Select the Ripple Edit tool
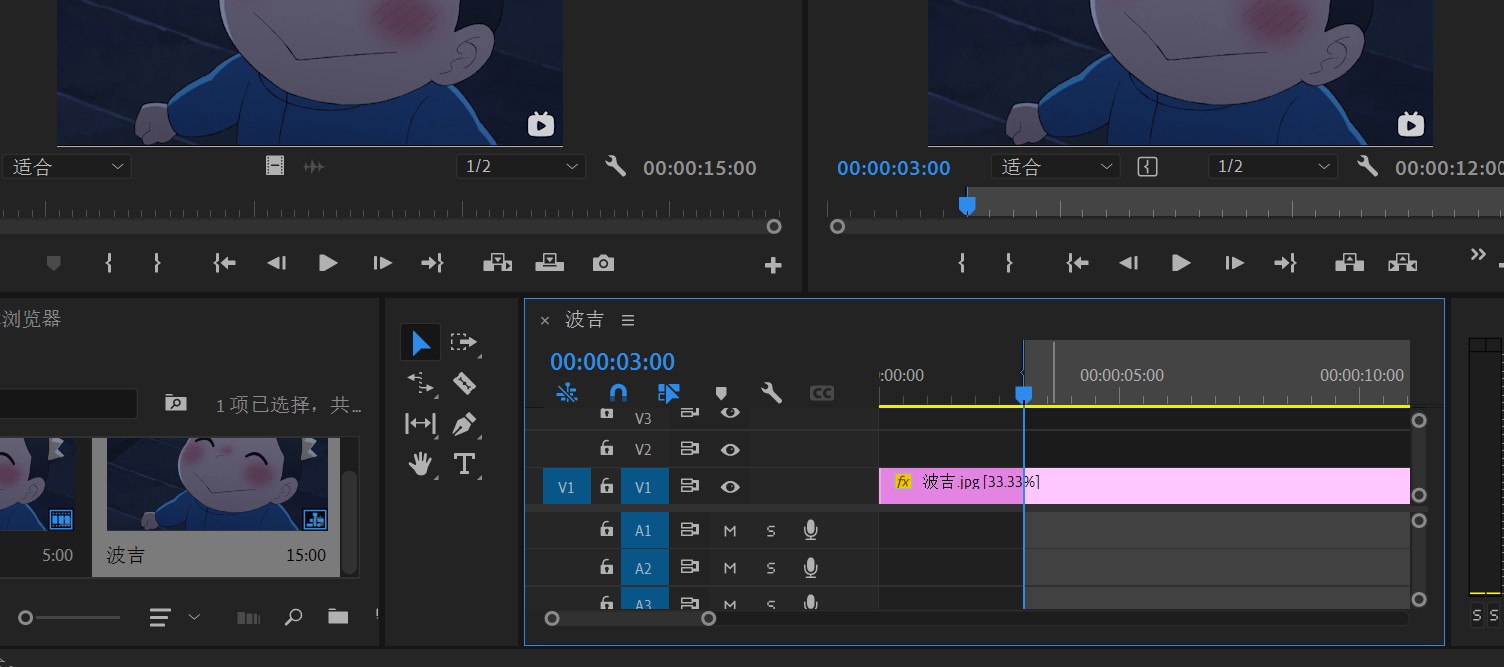 421,383
